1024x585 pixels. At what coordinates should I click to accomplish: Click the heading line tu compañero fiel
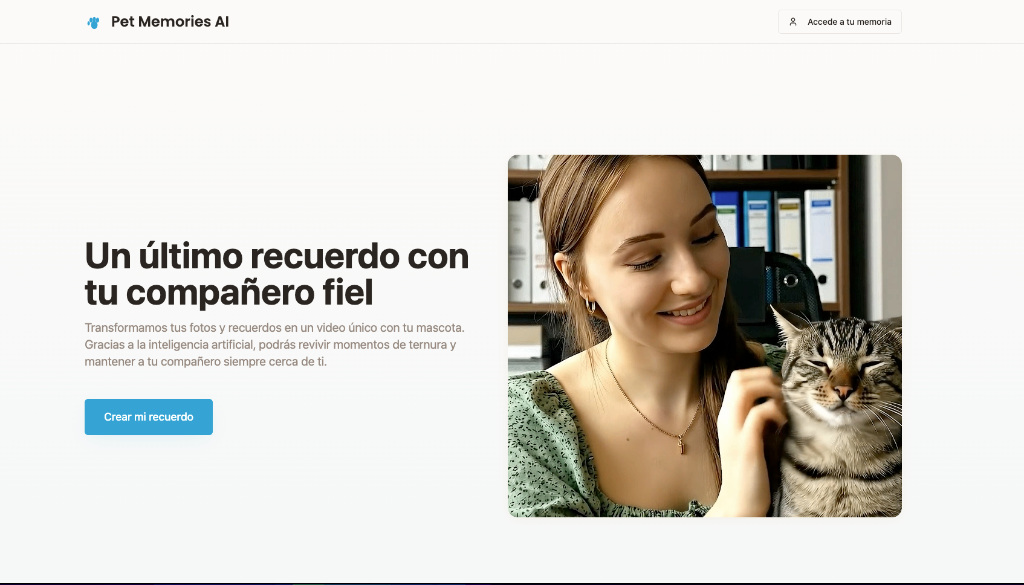tap(228, 292)
